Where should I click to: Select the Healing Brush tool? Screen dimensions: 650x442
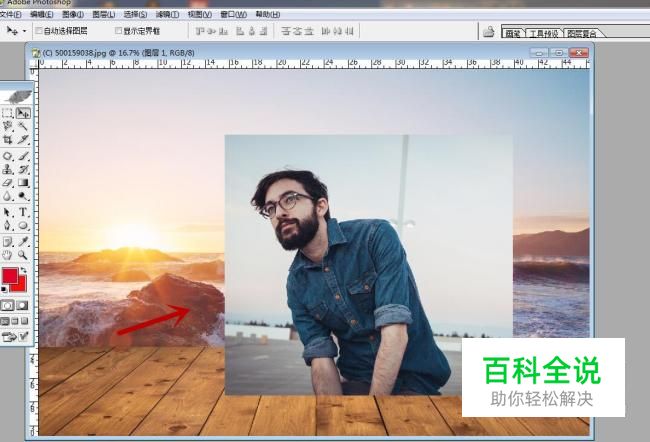tap(7, 156)
